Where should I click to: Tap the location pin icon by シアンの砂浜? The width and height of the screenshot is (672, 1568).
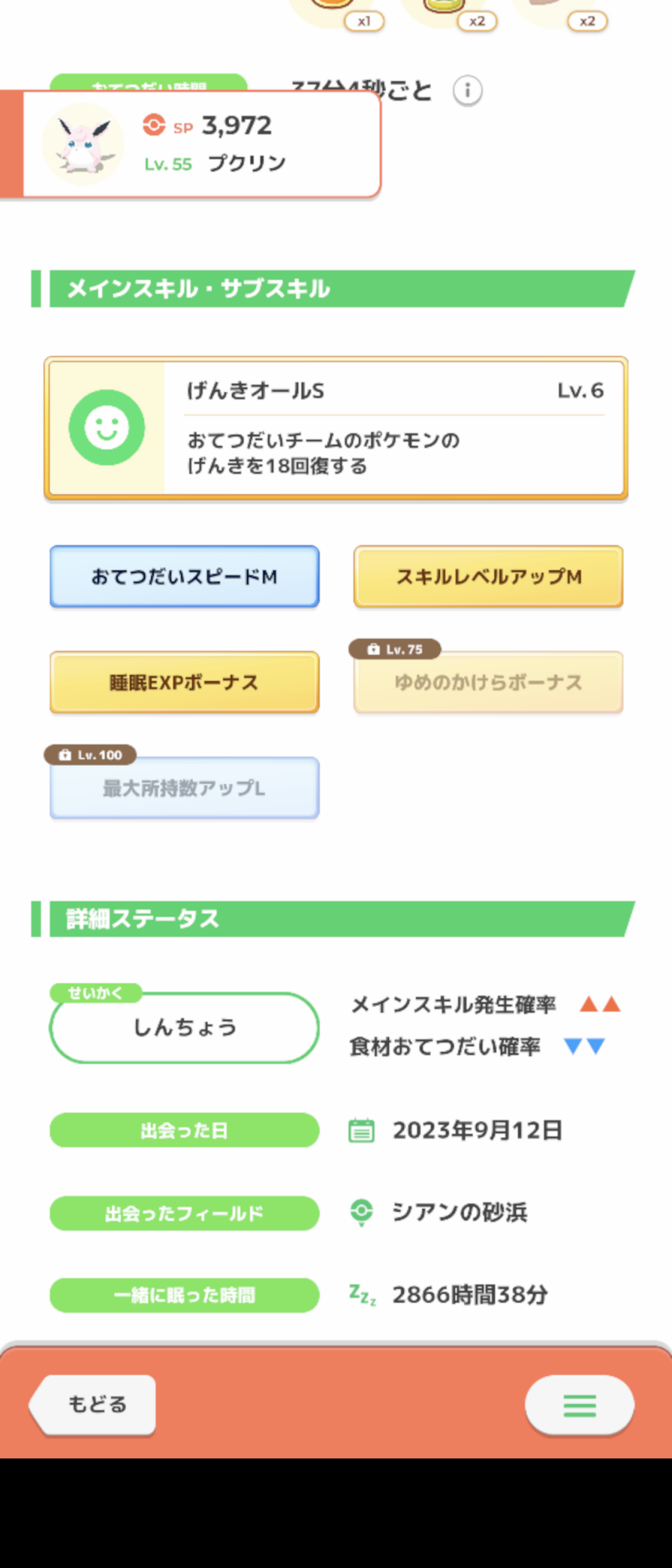361,1212
